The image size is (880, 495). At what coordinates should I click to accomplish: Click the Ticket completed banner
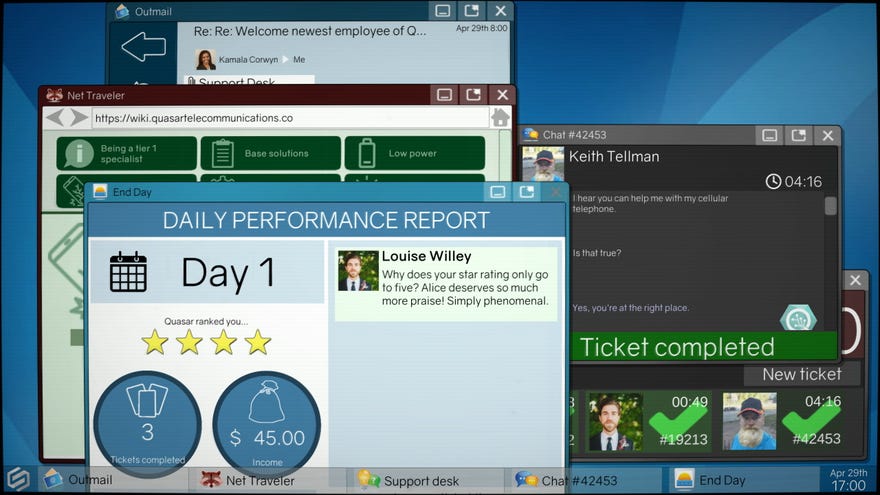pos(704,347)
